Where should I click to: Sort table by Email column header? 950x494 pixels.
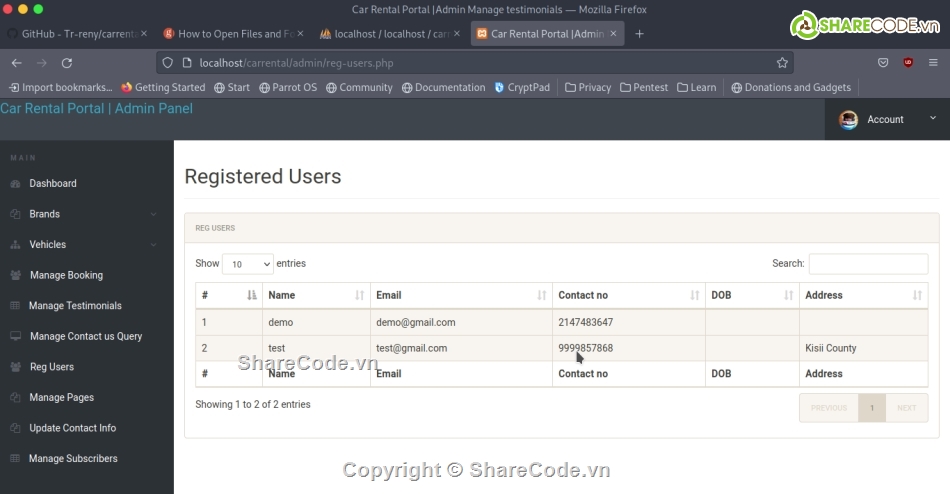coord(460,295)
